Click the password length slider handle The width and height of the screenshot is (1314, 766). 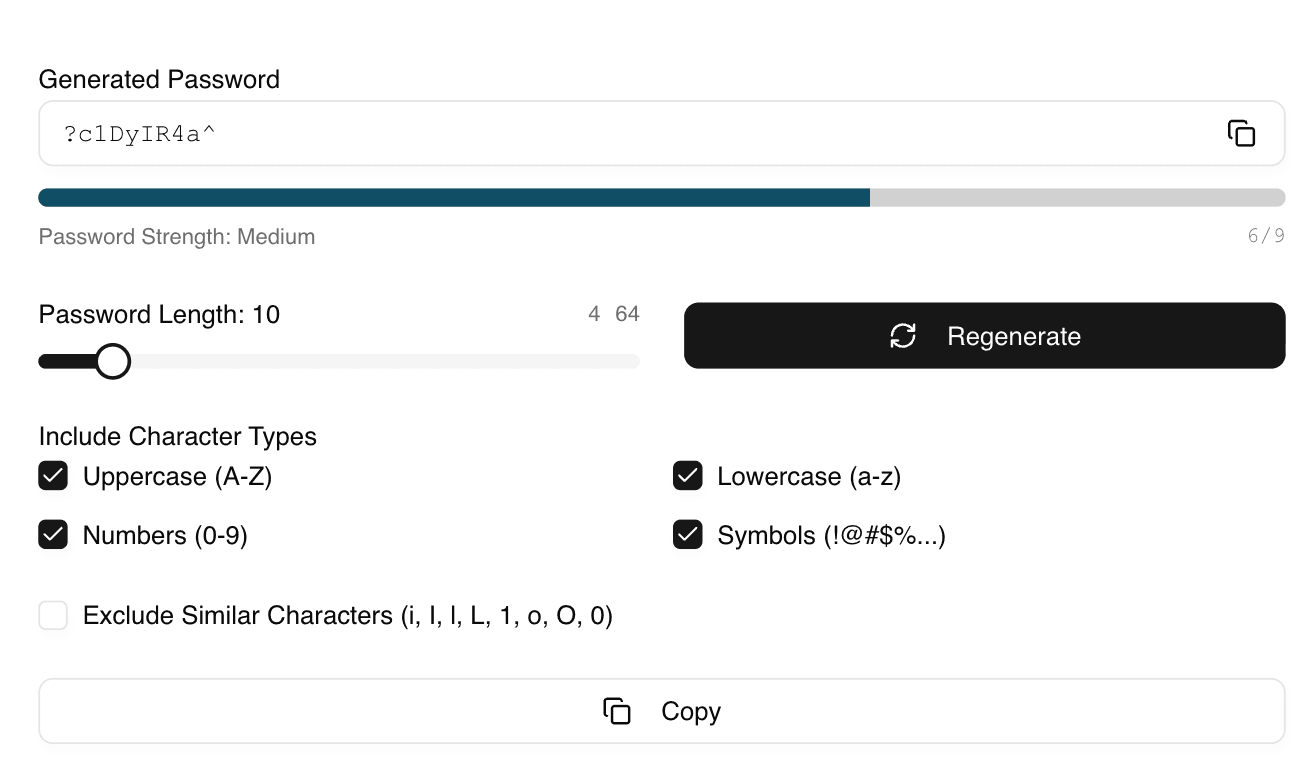[113, 361]
